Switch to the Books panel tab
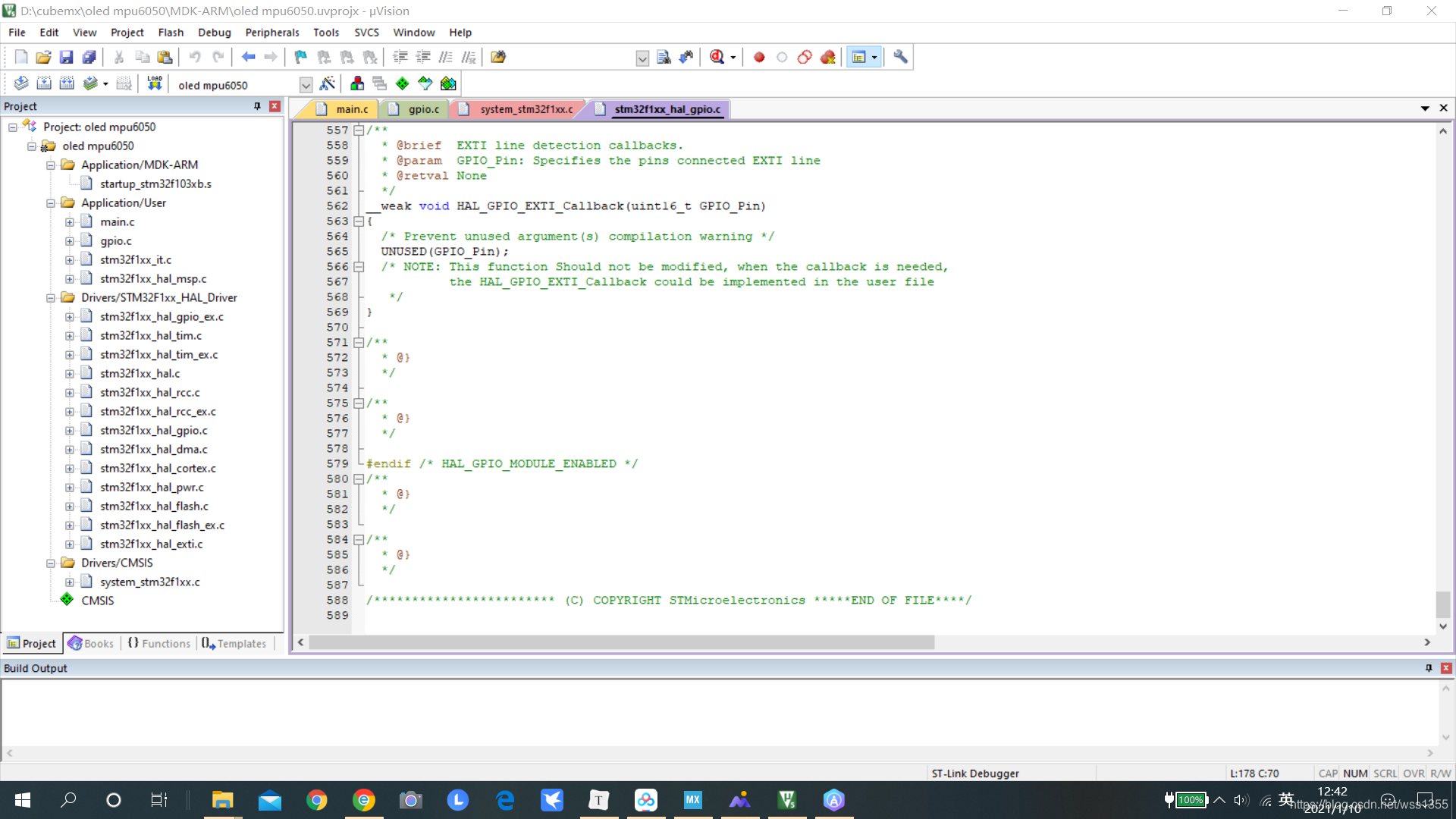1456x819 pixels. point(91,643)
